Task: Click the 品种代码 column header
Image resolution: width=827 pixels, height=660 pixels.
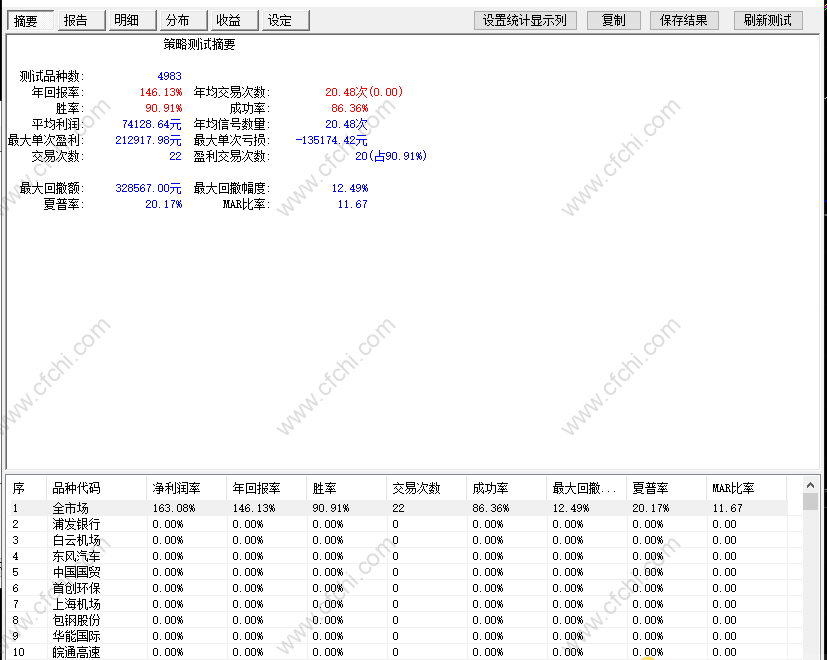Action: tap(96, 489)
